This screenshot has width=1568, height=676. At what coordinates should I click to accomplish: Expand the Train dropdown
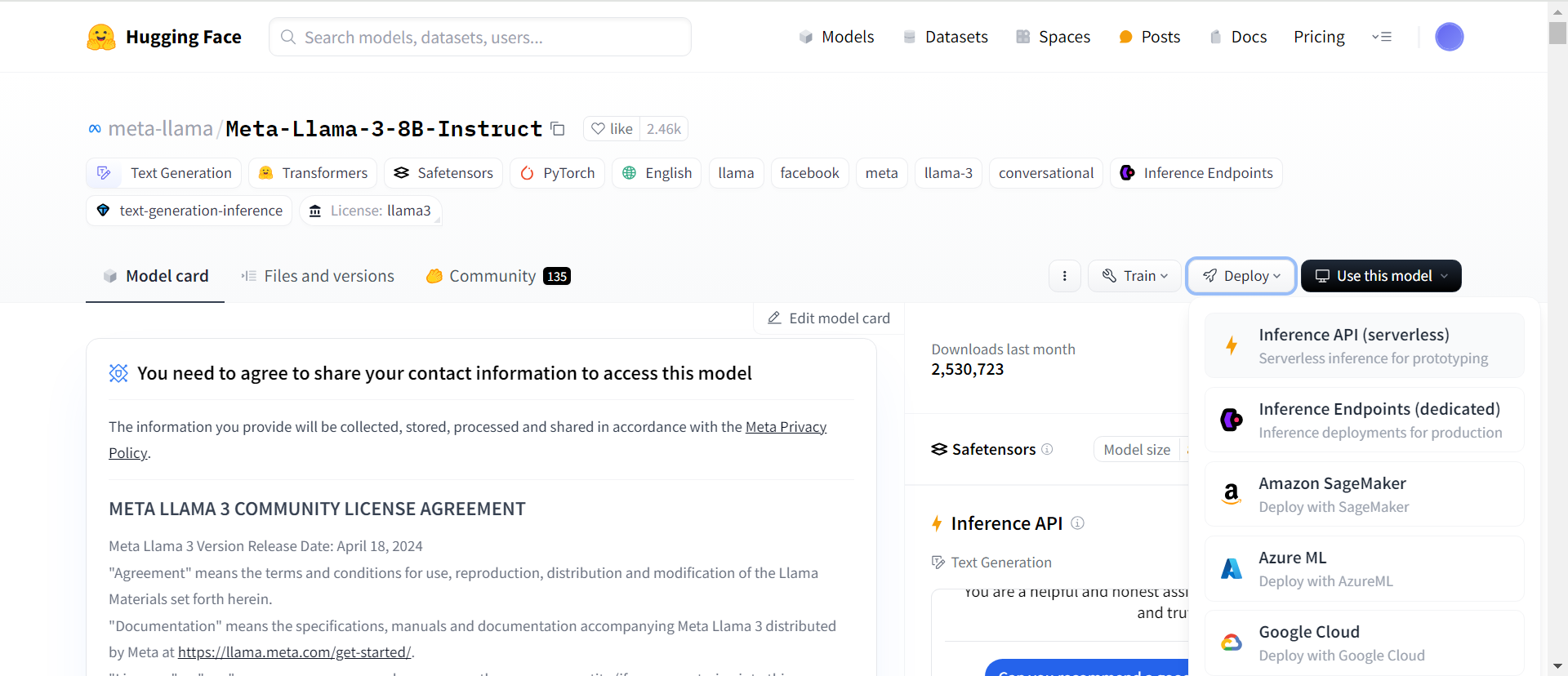(1134, 276)
